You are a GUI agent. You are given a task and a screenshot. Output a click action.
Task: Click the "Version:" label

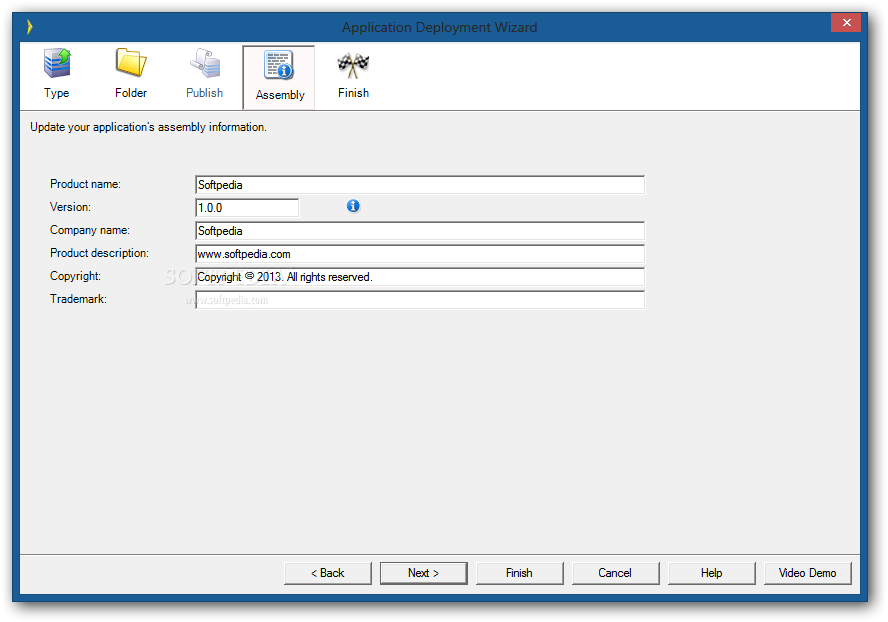coord(70,207)
